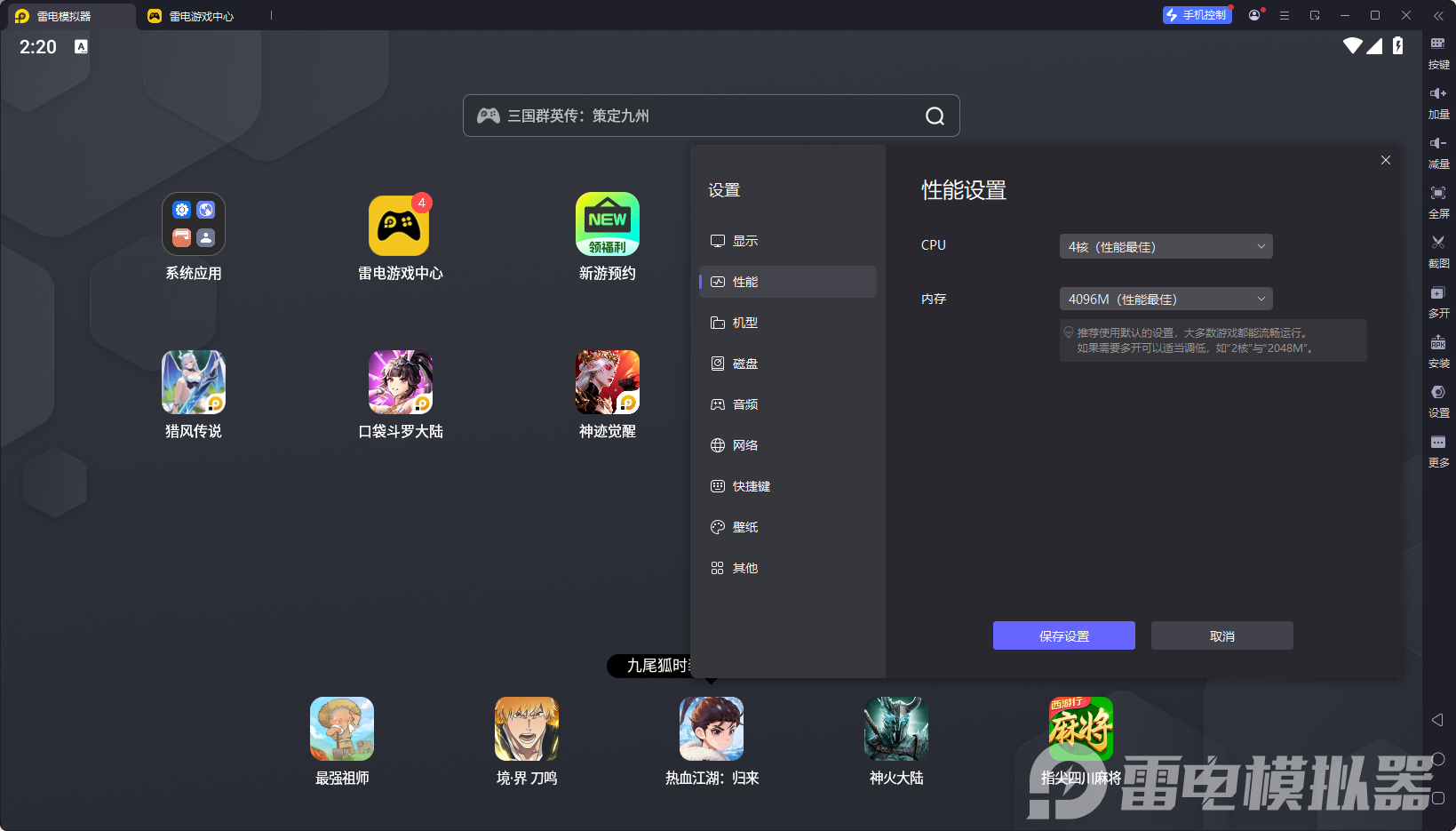
Task: Close the settings dialog
Action: [x=1386, y=160]
